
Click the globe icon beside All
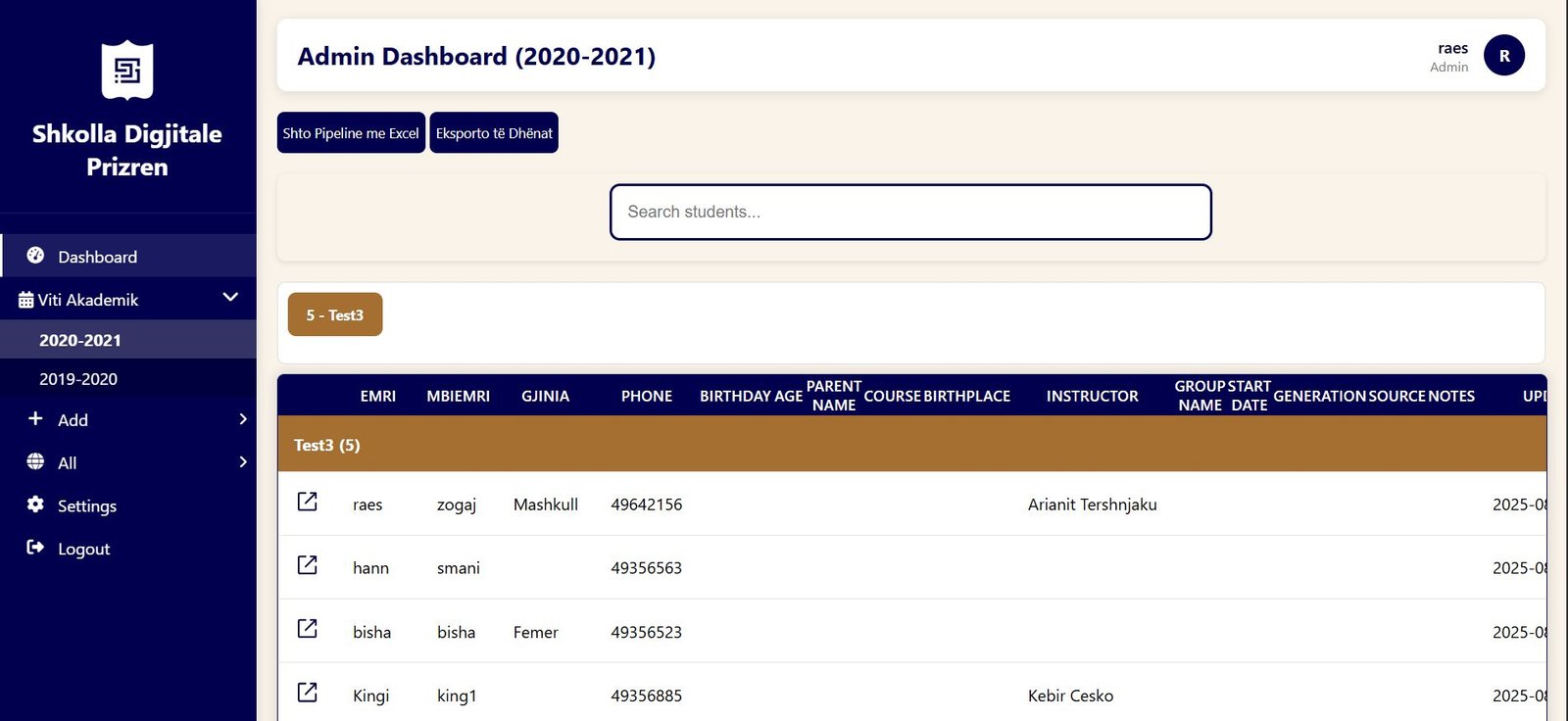coord(35,461)
